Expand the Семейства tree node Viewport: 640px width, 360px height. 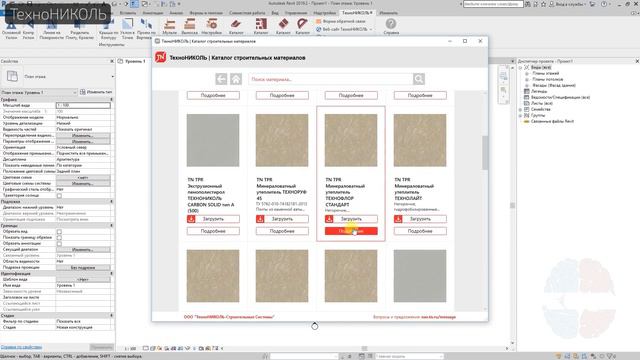pos(520,109)
